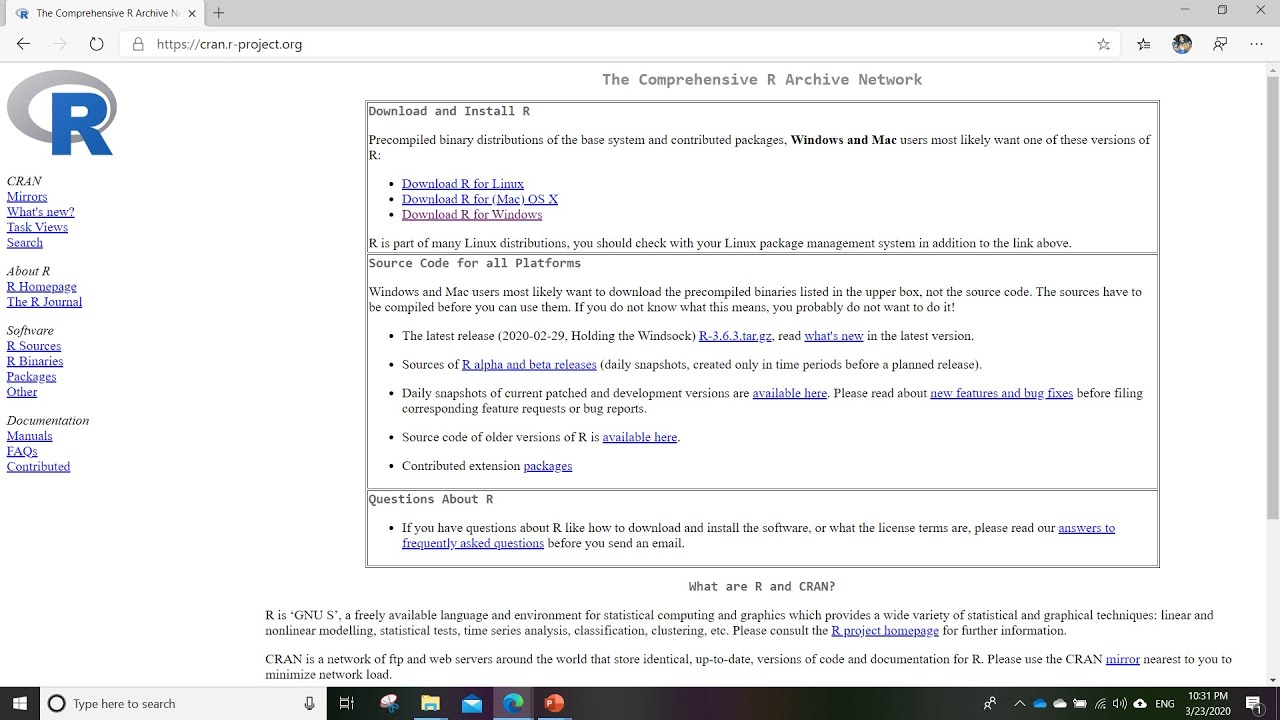1280x720 pixels.
Task: Open the Packages sidebar link
Action: tap(32, 377)
